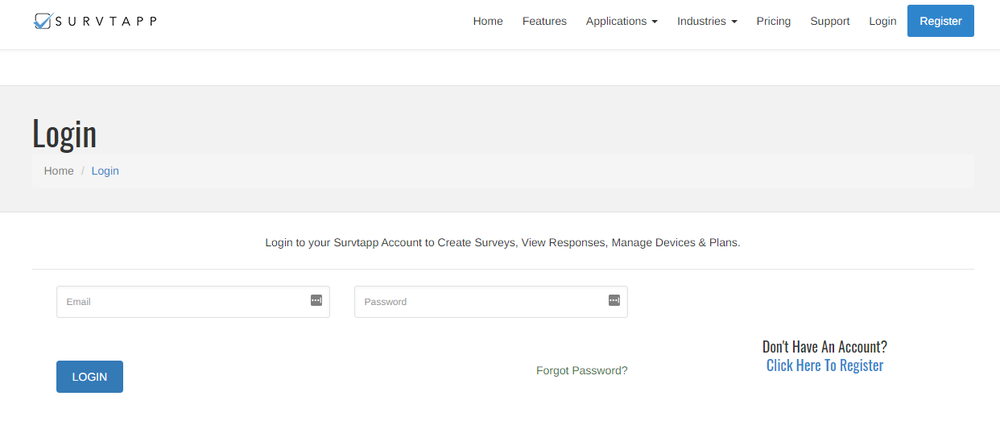Click the LOGIN submit button
1000x437 pixels.
coord(89,376)
